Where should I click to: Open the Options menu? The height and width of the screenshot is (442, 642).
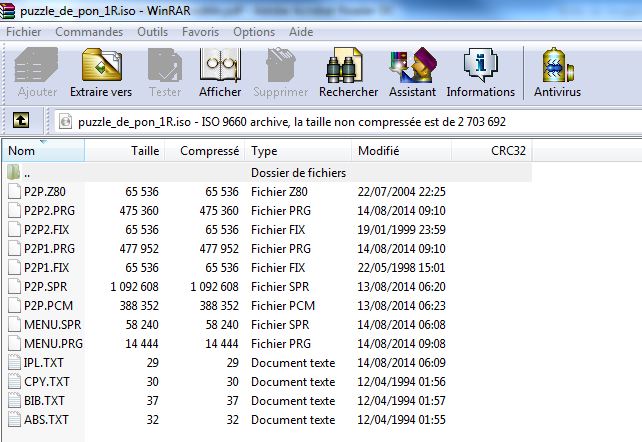pos(254,32)
